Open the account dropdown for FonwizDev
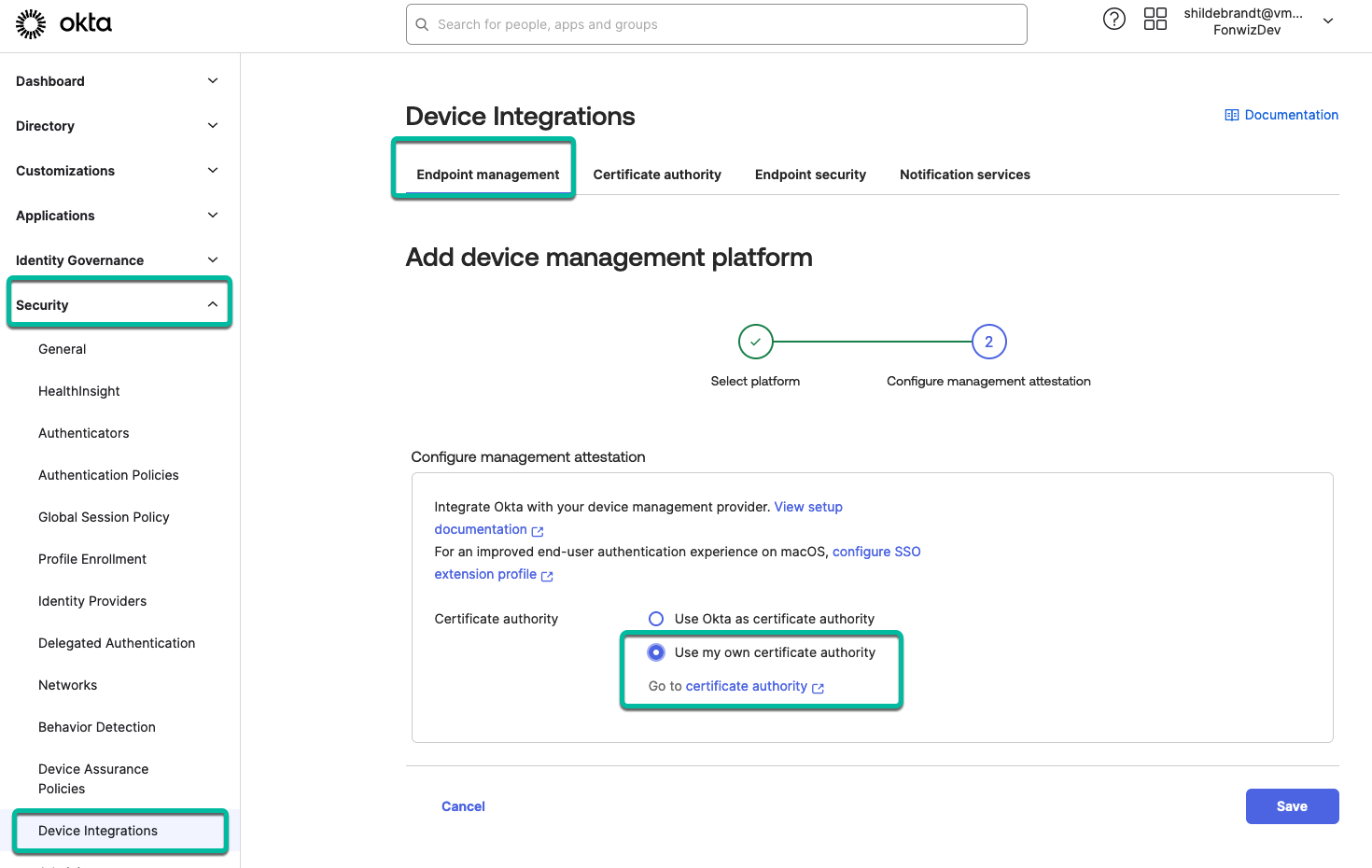 click(1327, 20)
